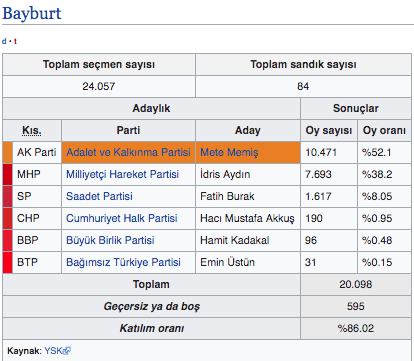Select vote share %38.2
Image resolution: width=414 pixels, height=361 pixels.
[377, 174]
